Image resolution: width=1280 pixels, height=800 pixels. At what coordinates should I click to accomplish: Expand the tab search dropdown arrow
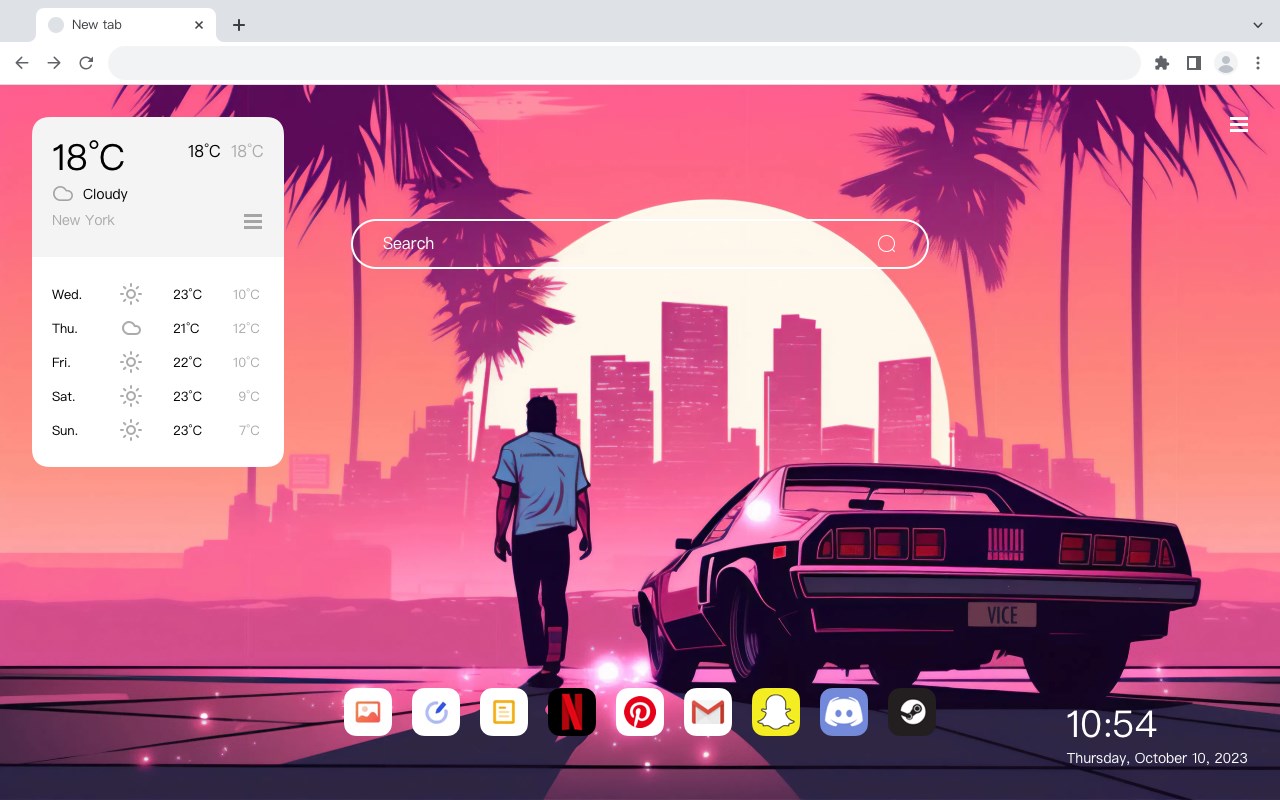coord(1258,25)
